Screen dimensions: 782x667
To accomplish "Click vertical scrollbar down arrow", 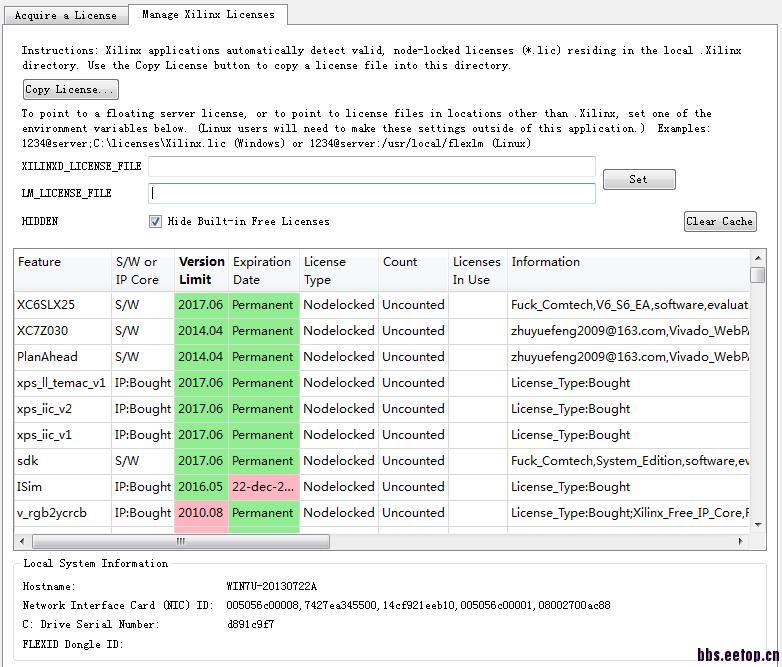I will [x=758, y=525].
